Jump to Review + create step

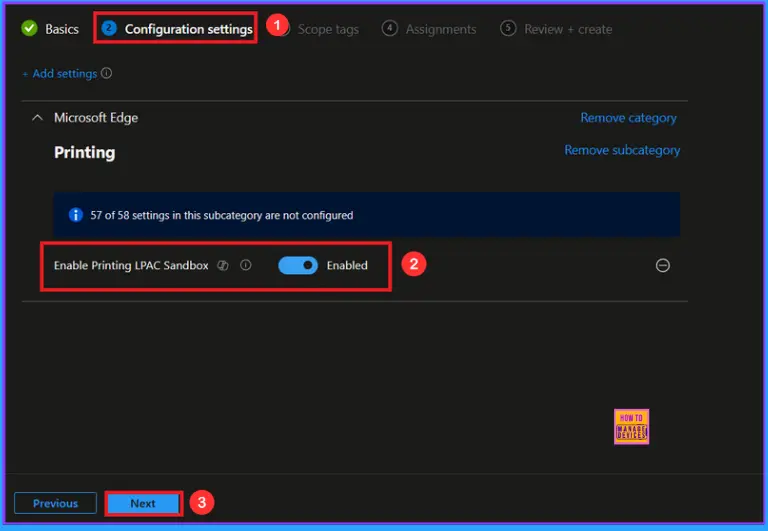(x=556, y=29)
